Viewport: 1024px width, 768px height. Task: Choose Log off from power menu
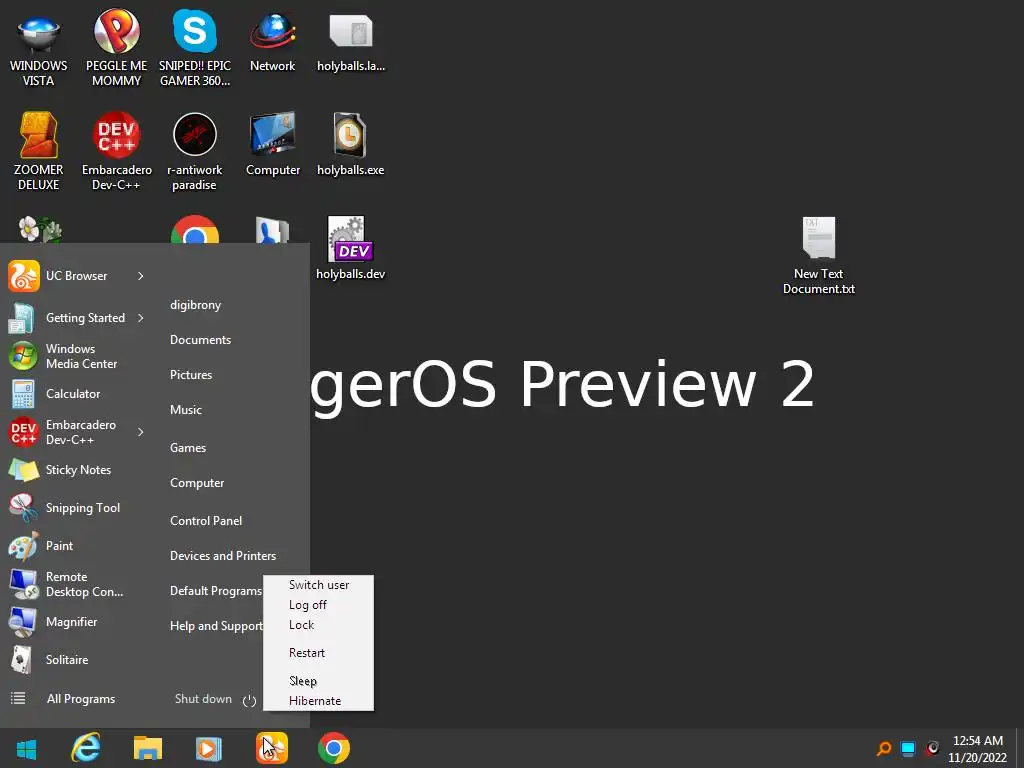click(319, 605)
